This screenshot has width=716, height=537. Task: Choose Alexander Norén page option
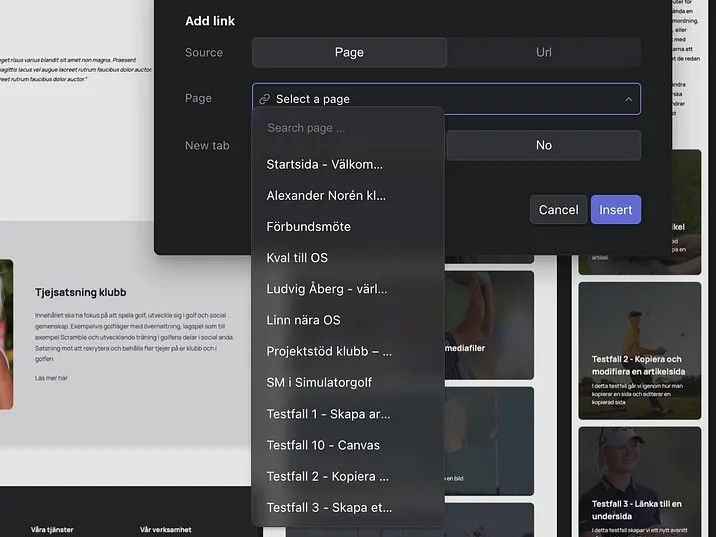click(326, 195)
